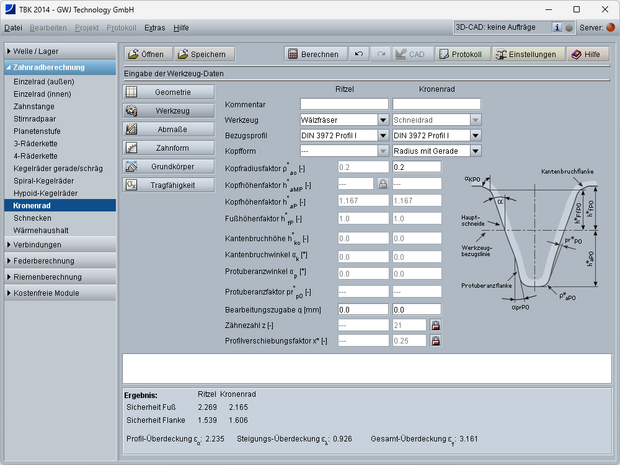Click the 3D-CAD info icon
620x465 pixels.
(x=556, y=28)
